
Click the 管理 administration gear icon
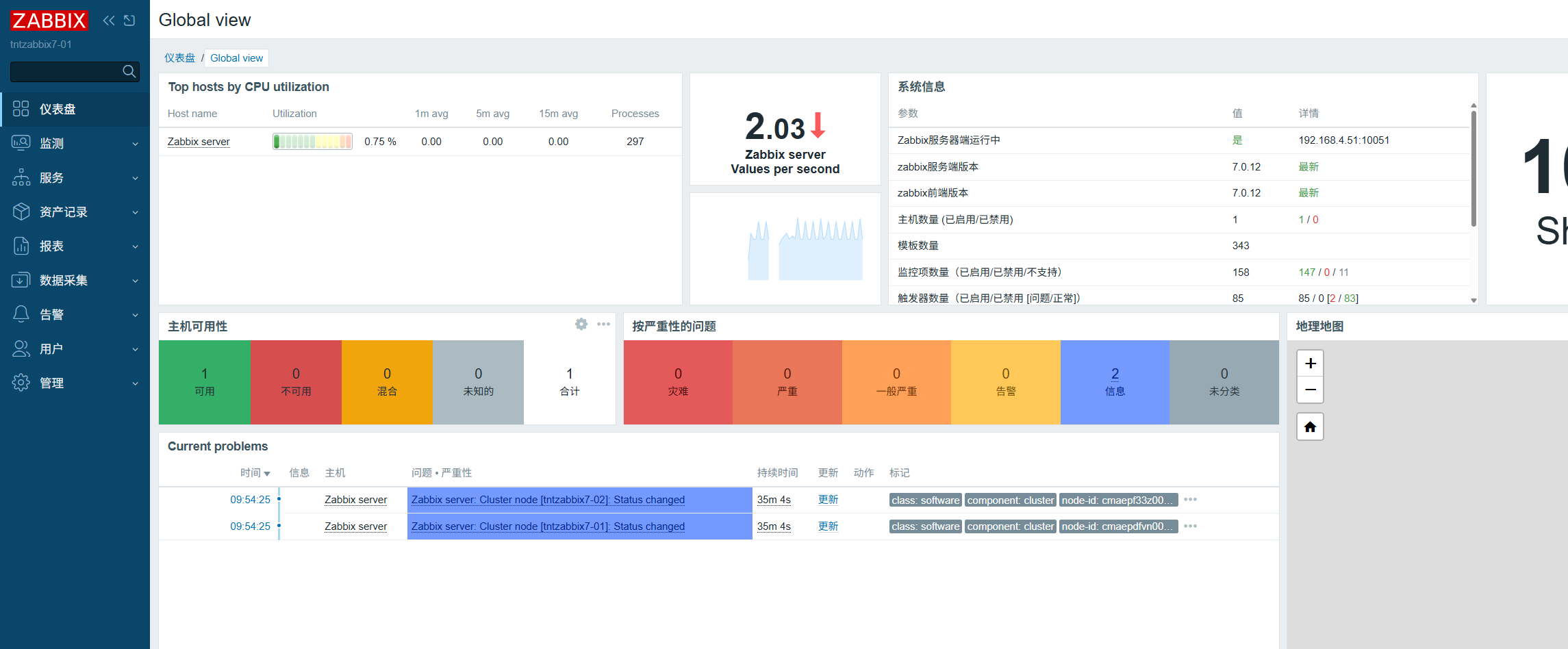(21, 383)
